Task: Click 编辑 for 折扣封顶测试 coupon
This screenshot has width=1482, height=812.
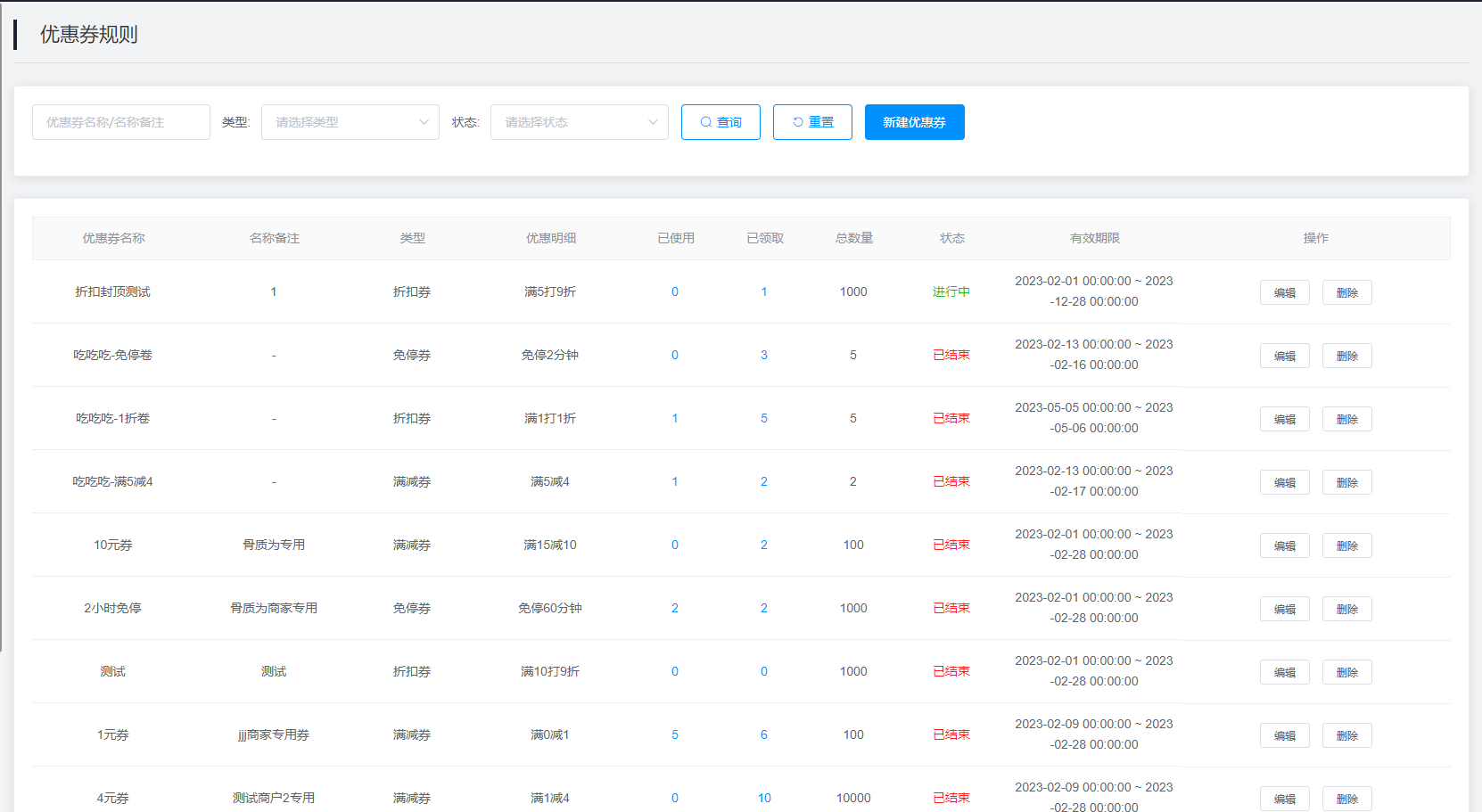Action: coord(1284,292)
